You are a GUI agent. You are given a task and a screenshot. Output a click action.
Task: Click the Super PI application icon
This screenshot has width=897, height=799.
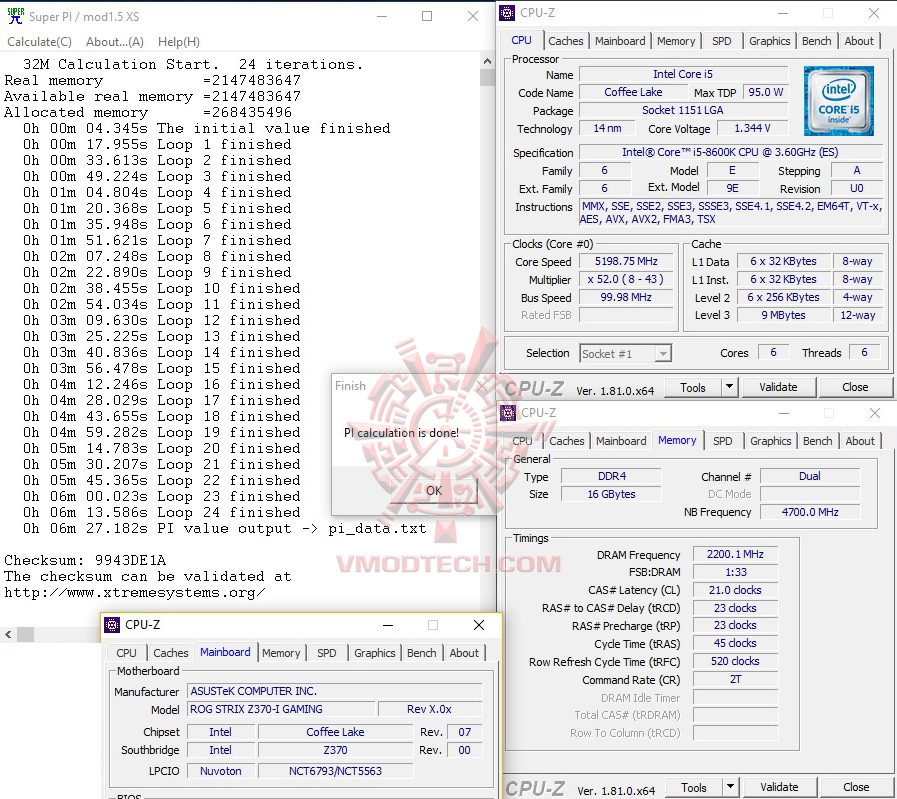(15, 16)
